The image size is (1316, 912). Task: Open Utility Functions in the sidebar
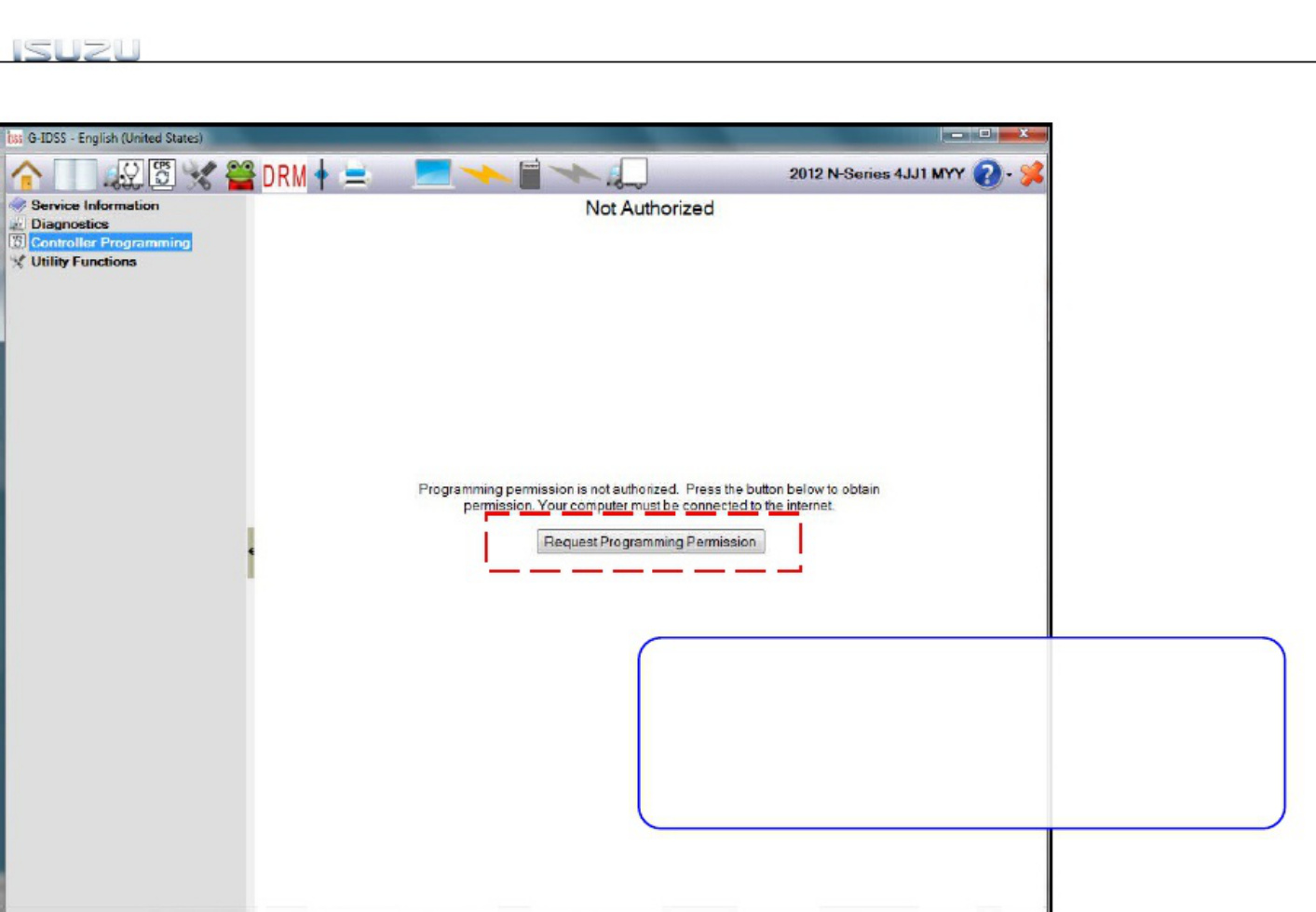point(84,262)
